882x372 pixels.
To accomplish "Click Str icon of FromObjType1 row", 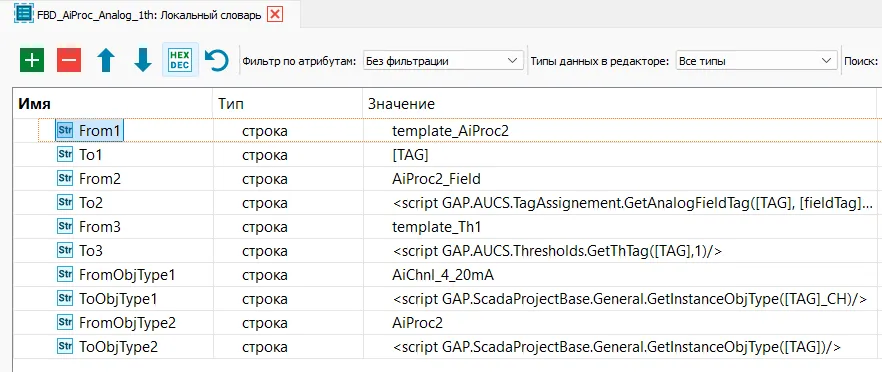I will click(66, 275).
